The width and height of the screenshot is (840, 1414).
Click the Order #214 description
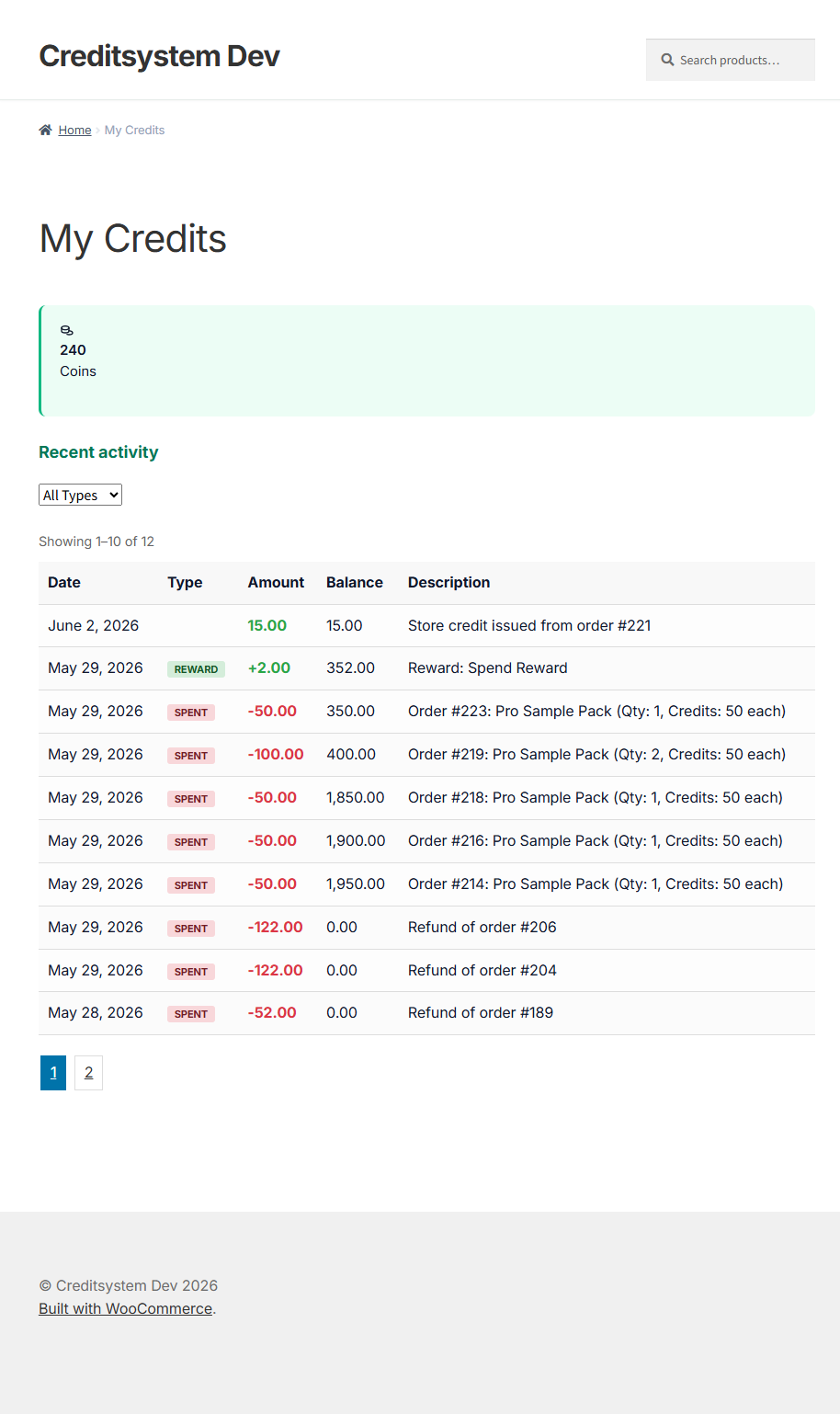point(596,884)
